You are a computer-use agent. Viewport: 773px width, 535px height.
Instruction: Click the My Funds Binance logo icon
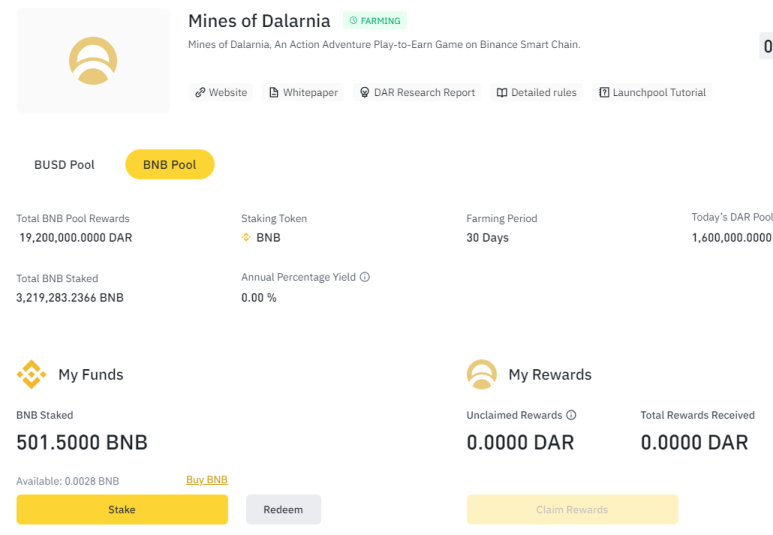pos(32,375)
